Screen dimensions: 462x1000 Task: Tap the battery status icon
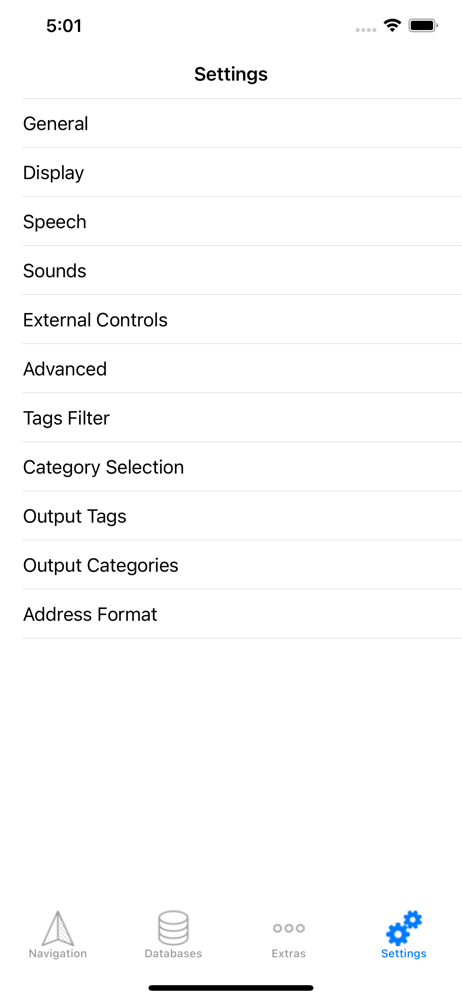click(422, 26)
